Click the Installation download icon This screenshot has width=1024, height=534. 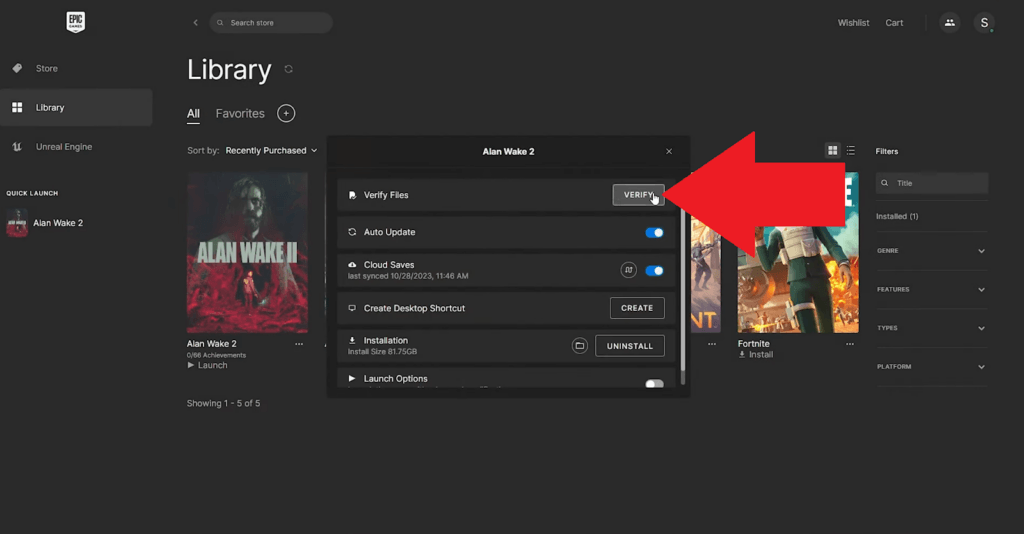tap(352, 341)
